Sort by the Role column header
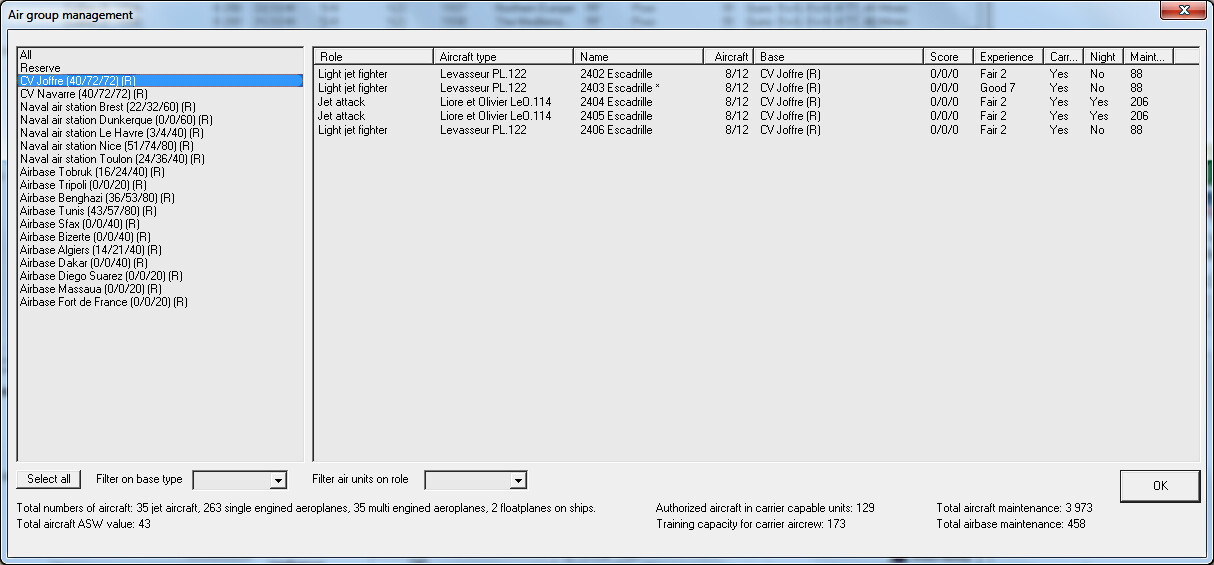 (x=373, y=57)
